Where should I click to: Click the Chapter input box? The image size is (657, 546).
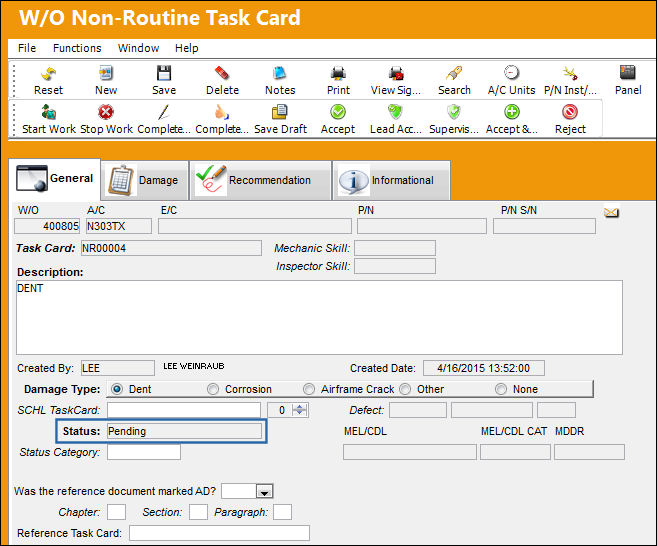pyautogui.click(x=116, y=512)
